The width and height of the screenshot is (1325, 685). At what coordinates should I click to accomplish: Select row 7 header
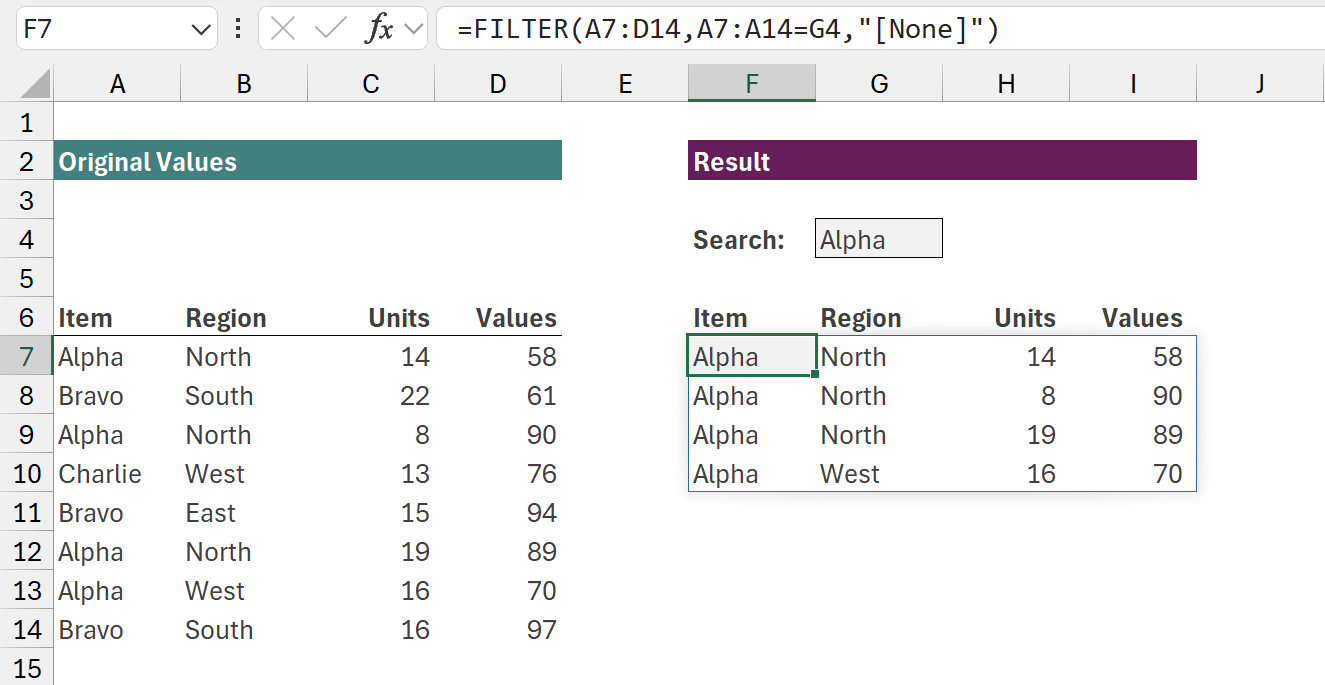[26, 356]
